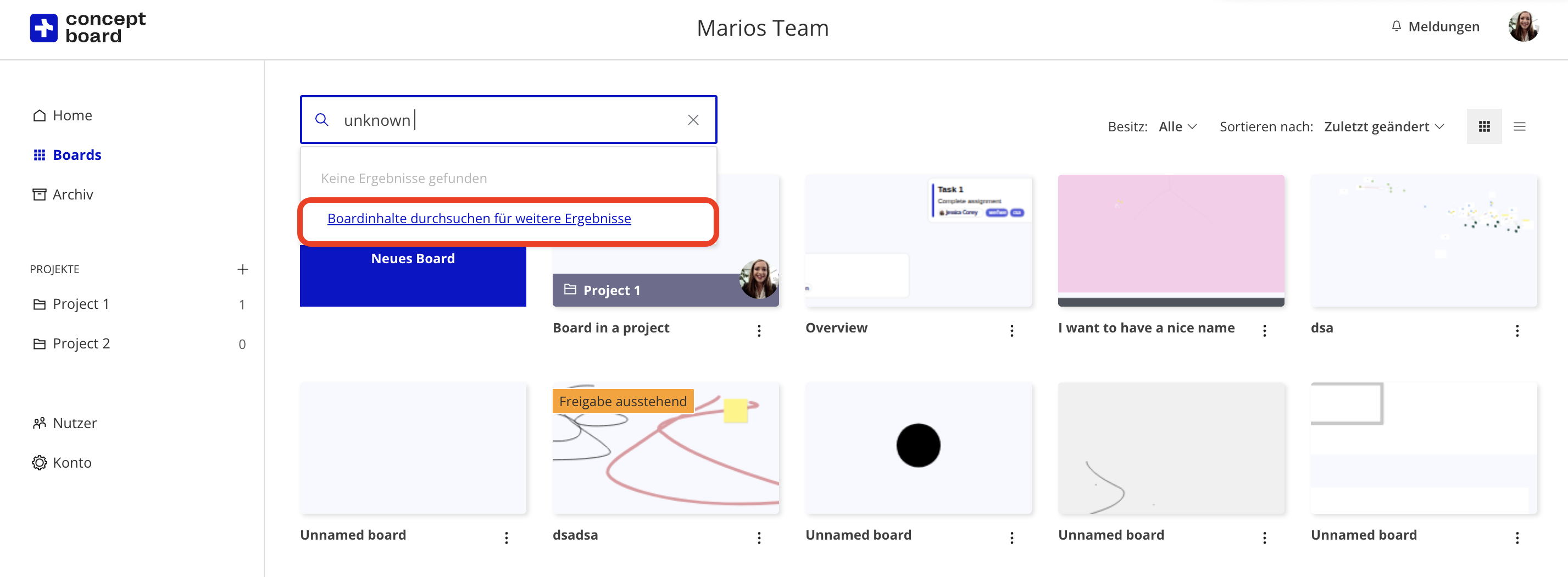Open Nutzer users page
Viewport: 1568px width, 577px height.
[x=64, y=423]
